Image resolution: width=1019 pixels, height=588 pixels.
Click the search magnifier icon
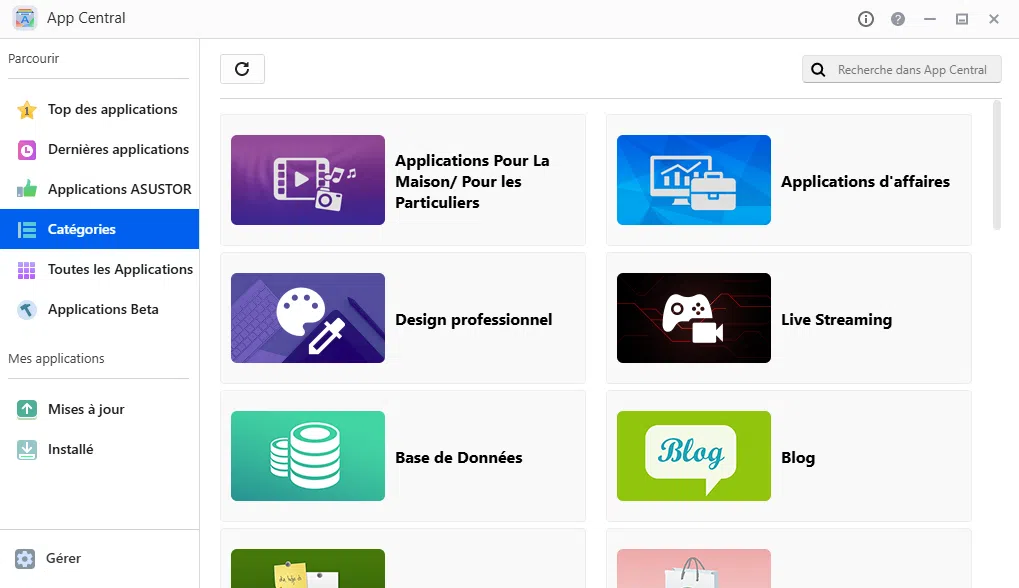click(x=818, y=70)
